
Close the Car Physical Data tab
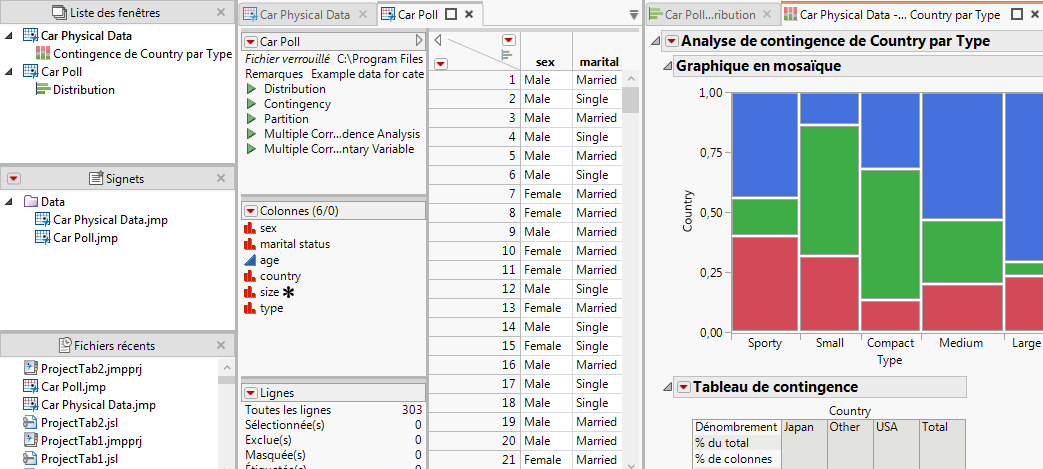(363, 14)
